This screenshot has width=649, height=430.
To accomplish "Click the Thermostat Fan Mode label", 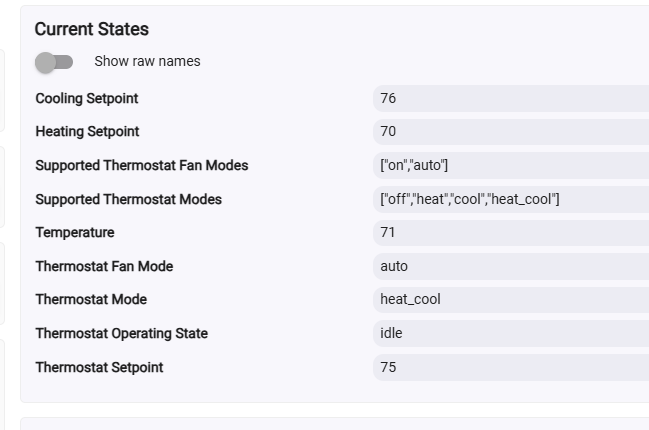I will point(104,266).
